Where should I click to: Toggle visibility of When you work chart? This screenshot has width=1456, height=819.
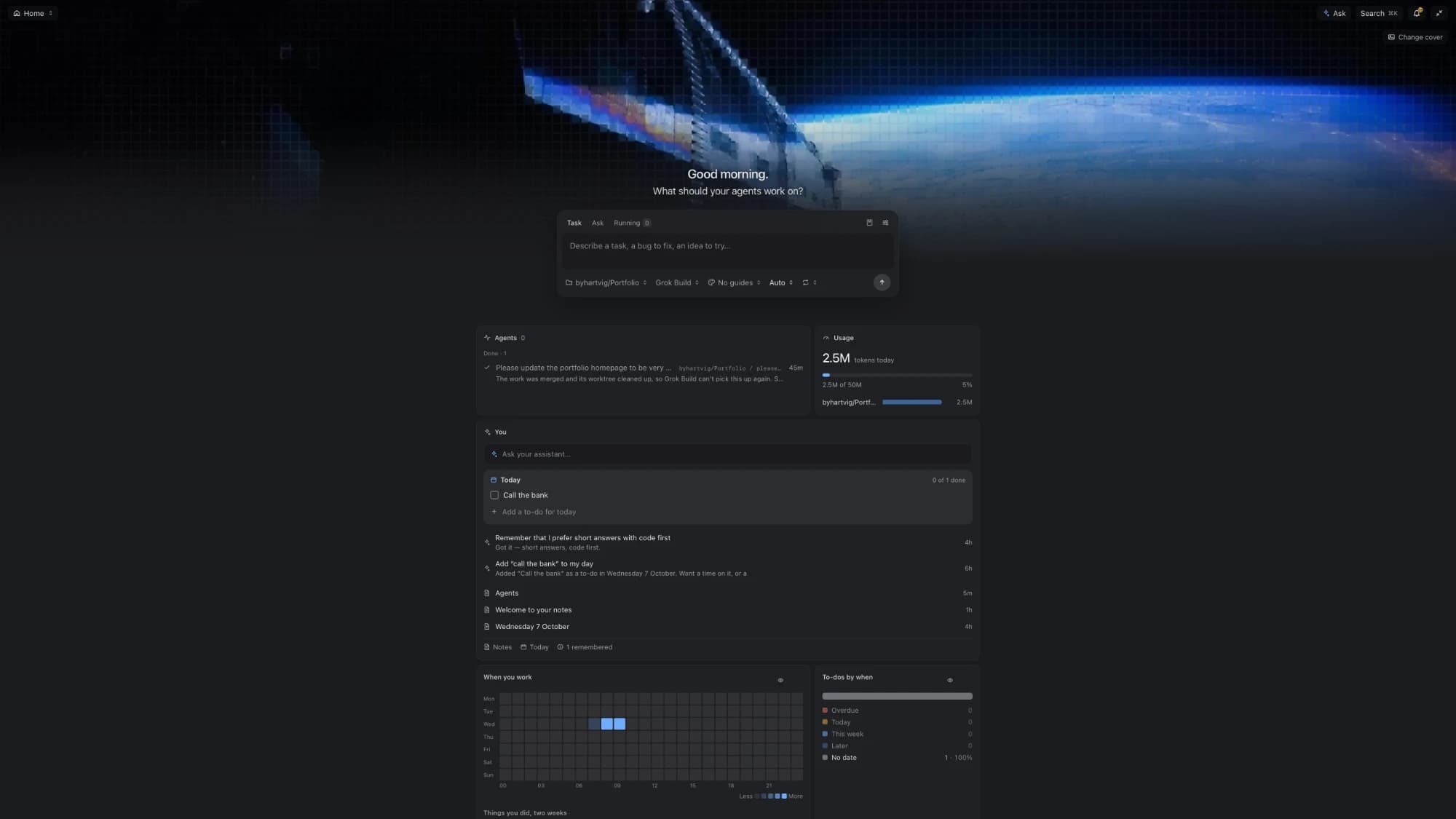coord(780,680)
